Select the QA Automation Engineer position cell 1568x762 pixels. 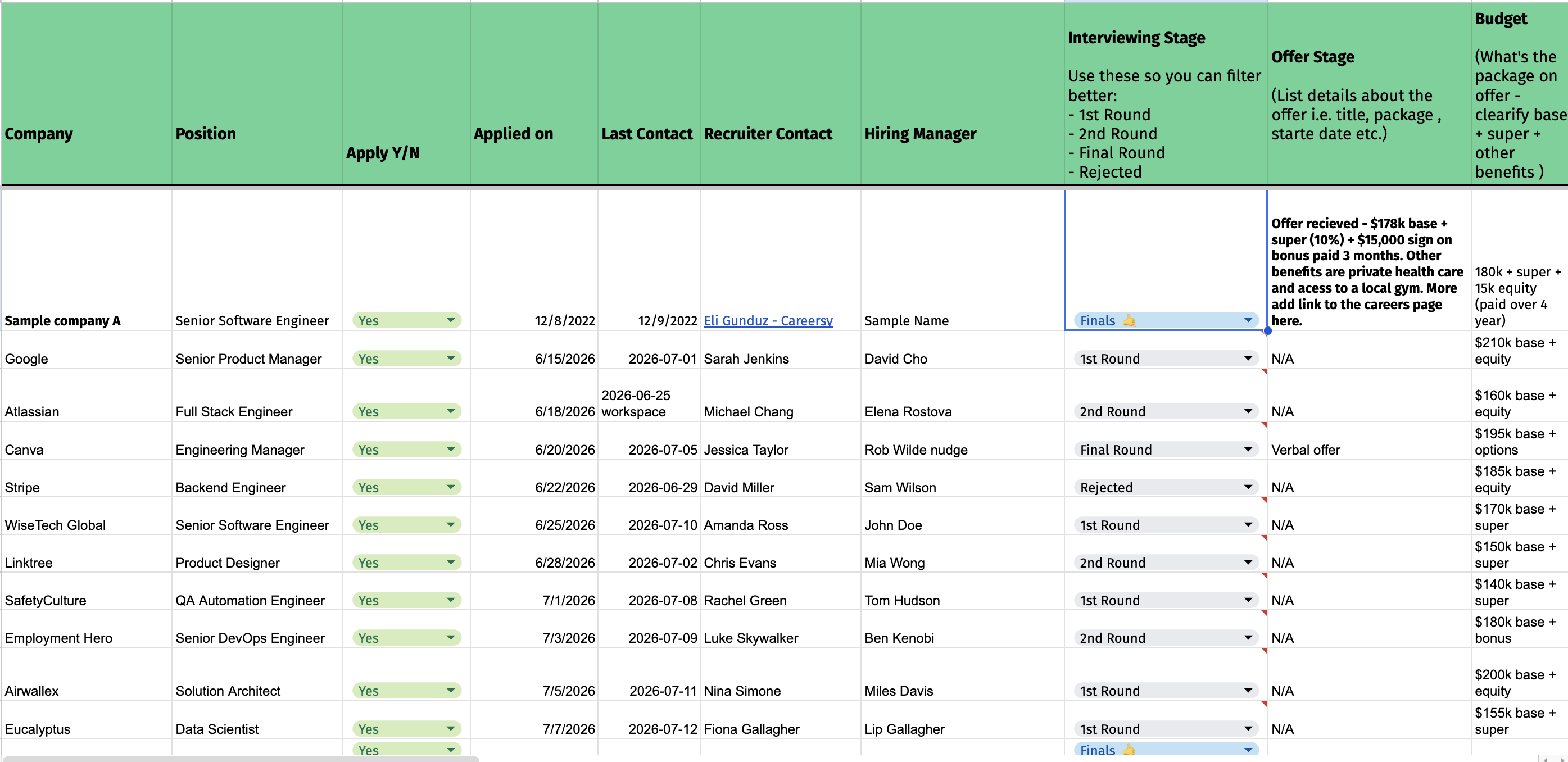point(257,592)
